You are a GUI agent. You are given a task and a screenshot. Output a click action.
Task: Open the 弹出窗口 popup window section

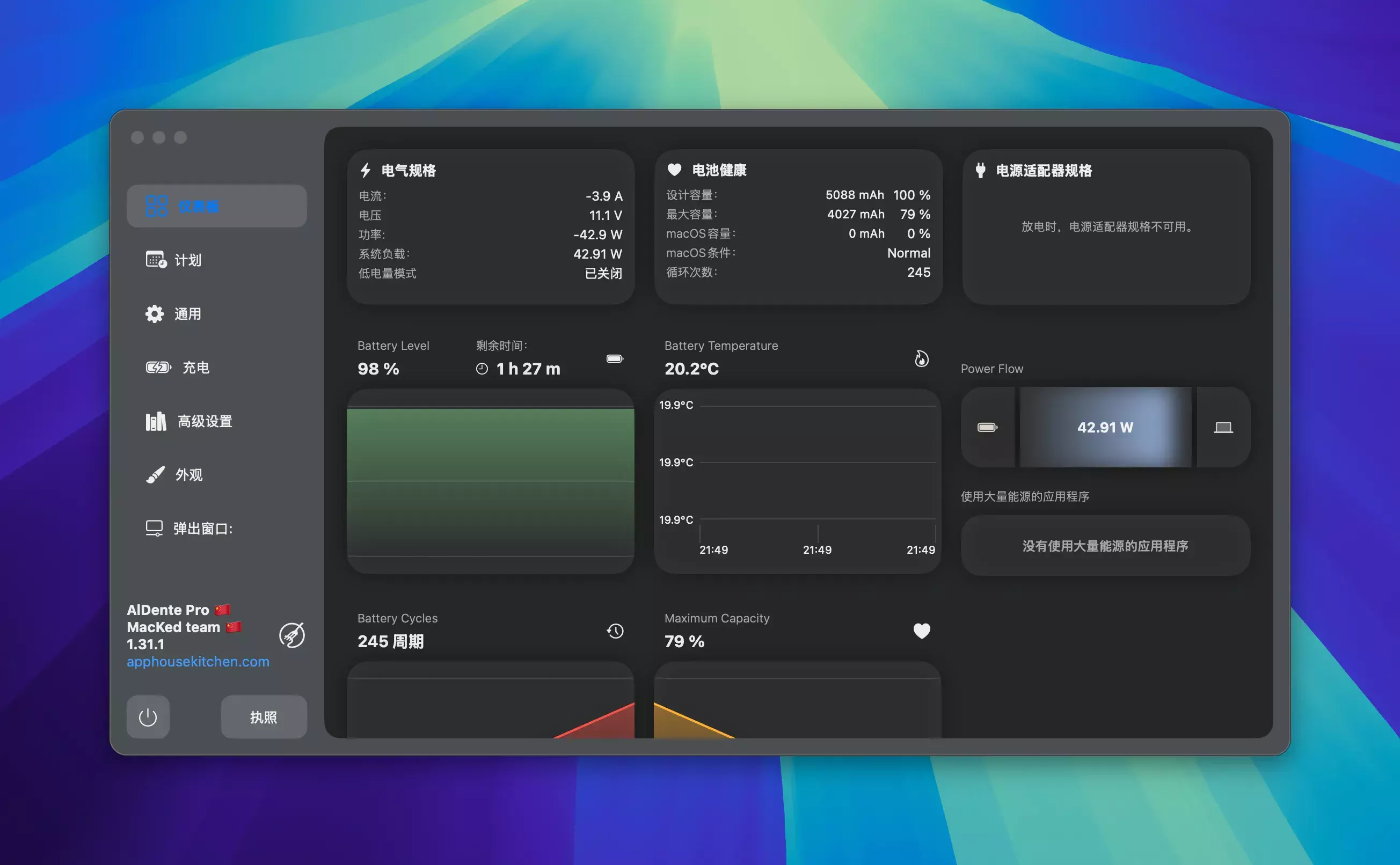202,529
